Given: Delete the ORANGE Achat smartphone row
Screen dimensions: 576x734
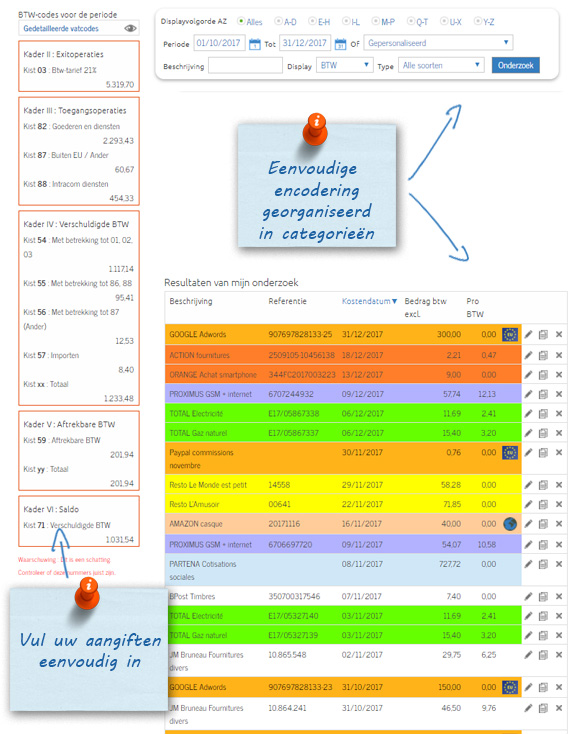Looking at the screenshot, I should coord(559,374).
